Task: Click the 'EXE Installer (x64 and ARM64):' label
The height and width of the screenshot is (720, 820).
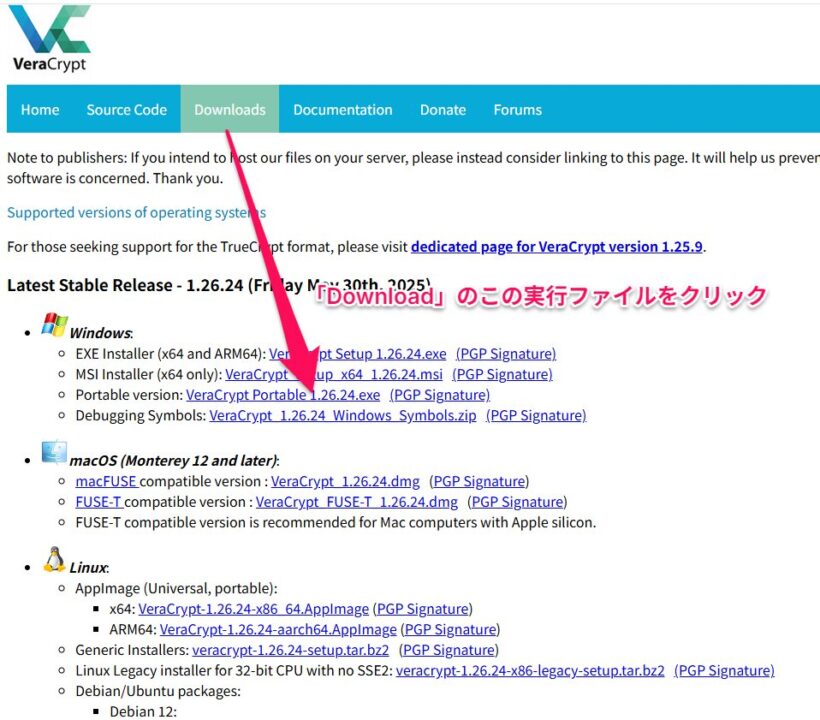Action: [170, 354]
